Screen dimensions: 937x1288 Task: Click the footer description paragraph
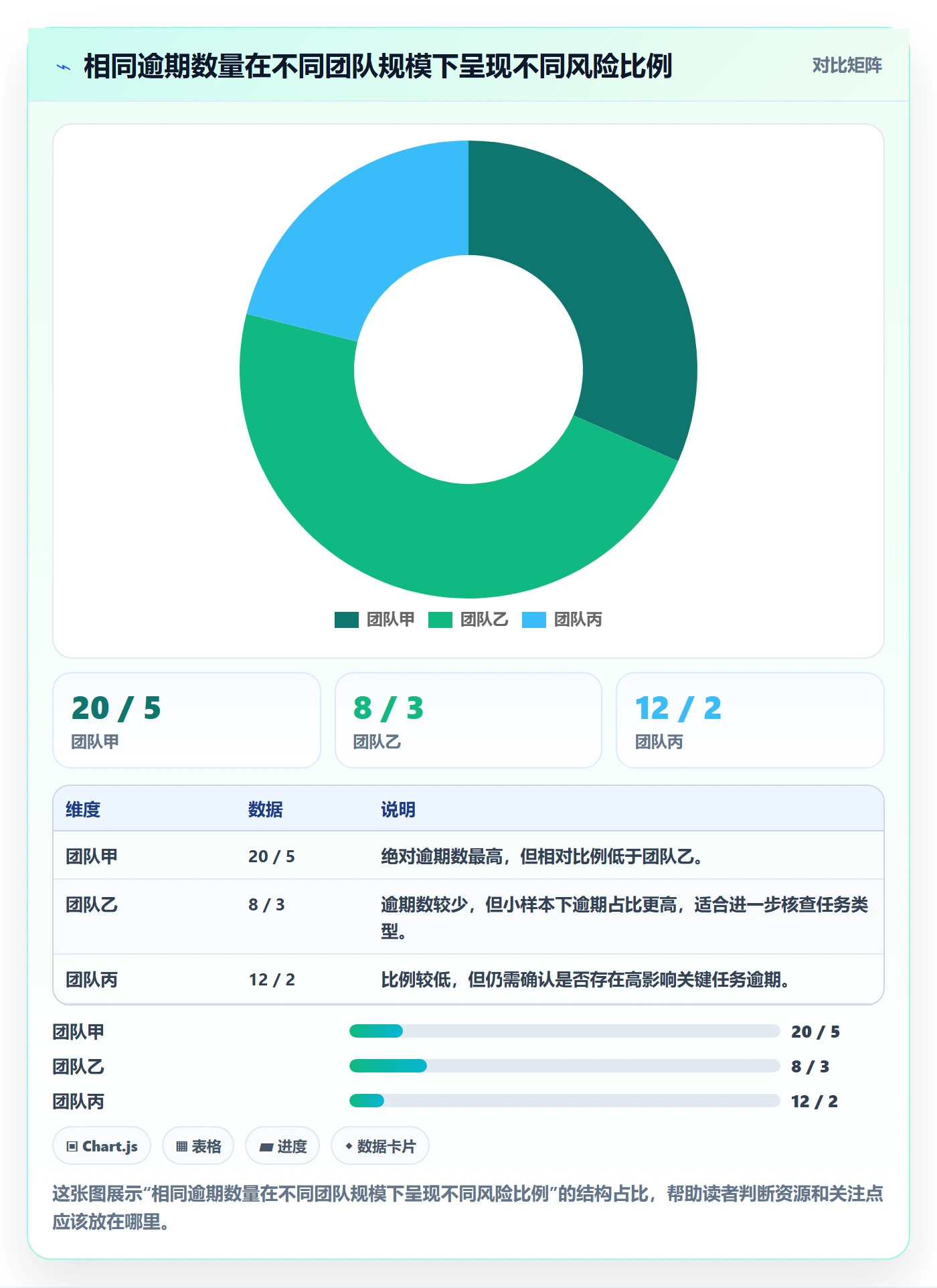(x=468, y=1207)
